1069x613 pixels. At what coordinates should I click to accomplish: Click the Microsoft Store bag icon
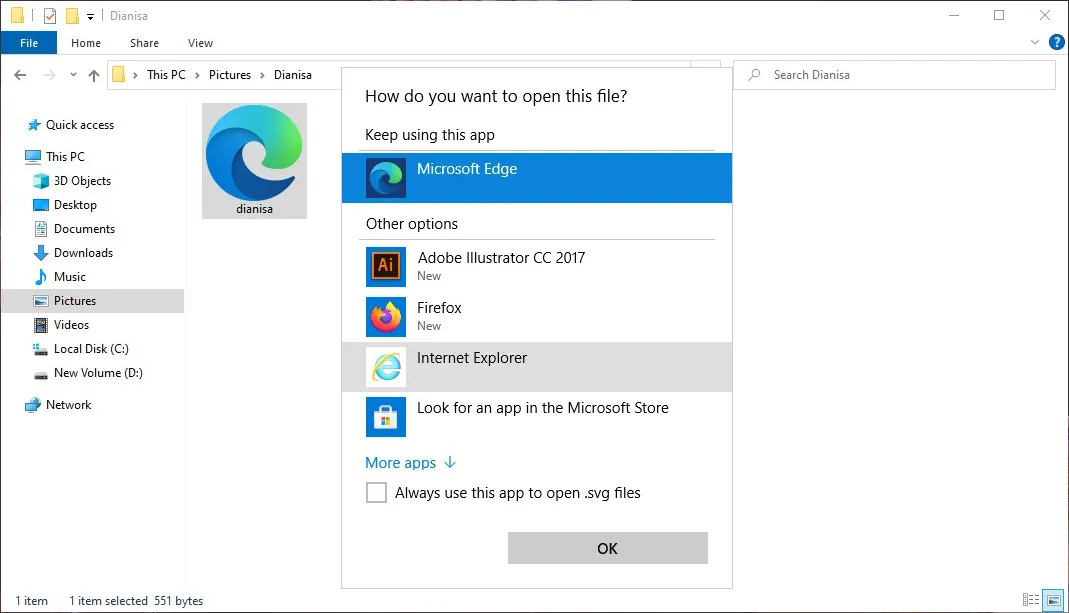pos(385,416)
